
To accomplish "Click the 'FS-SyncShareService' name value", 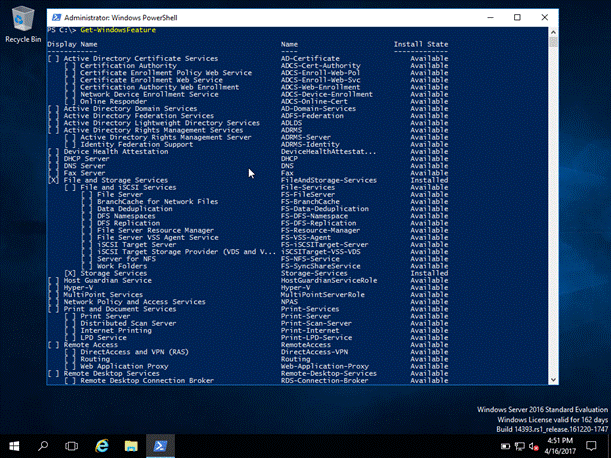I will pos(321,266).
